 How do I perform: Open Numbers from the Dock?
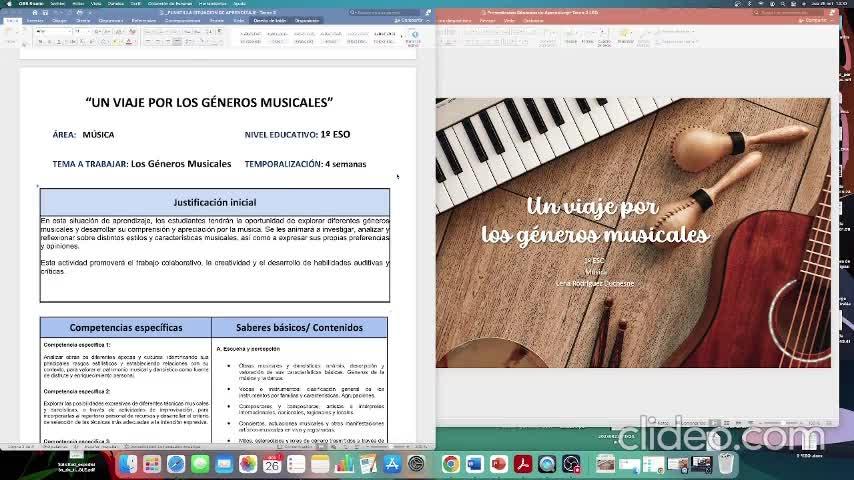tap(344, 464)
